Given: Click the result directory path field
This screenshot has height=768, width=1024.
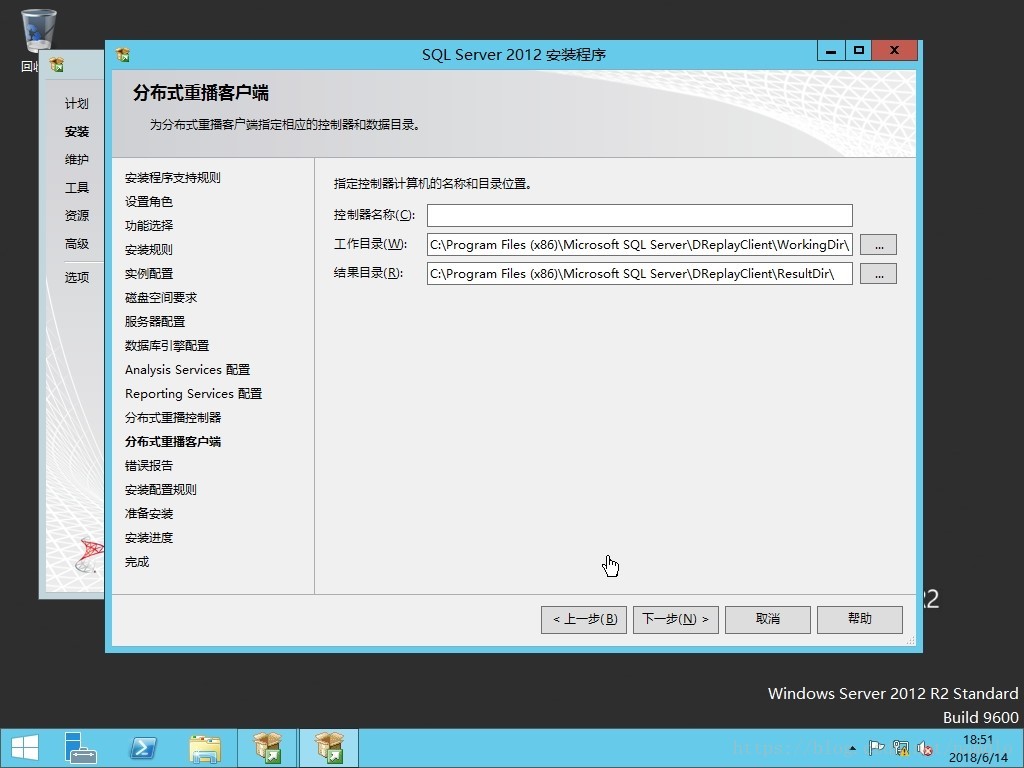Looking at the screenshot, I should click(639, 273).
